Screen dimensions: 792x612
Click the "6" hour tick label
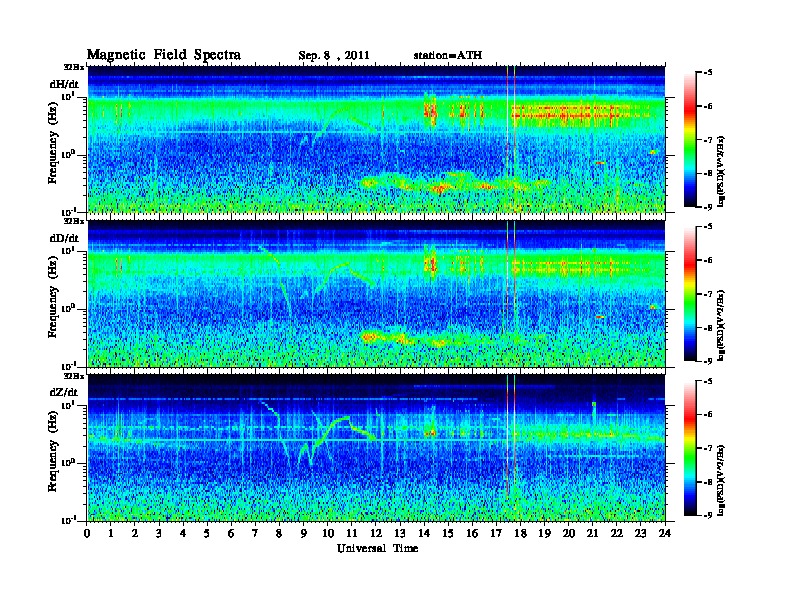click(x=231, y=534)
